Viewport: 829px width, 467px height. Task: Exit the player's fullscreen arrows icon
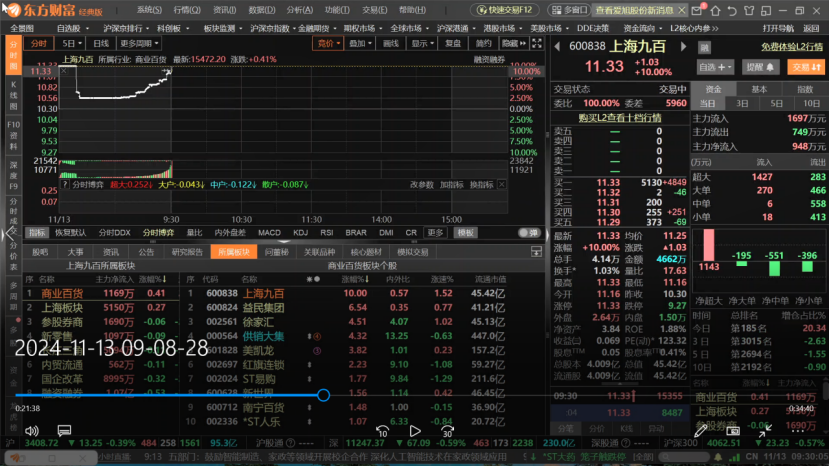765,431
